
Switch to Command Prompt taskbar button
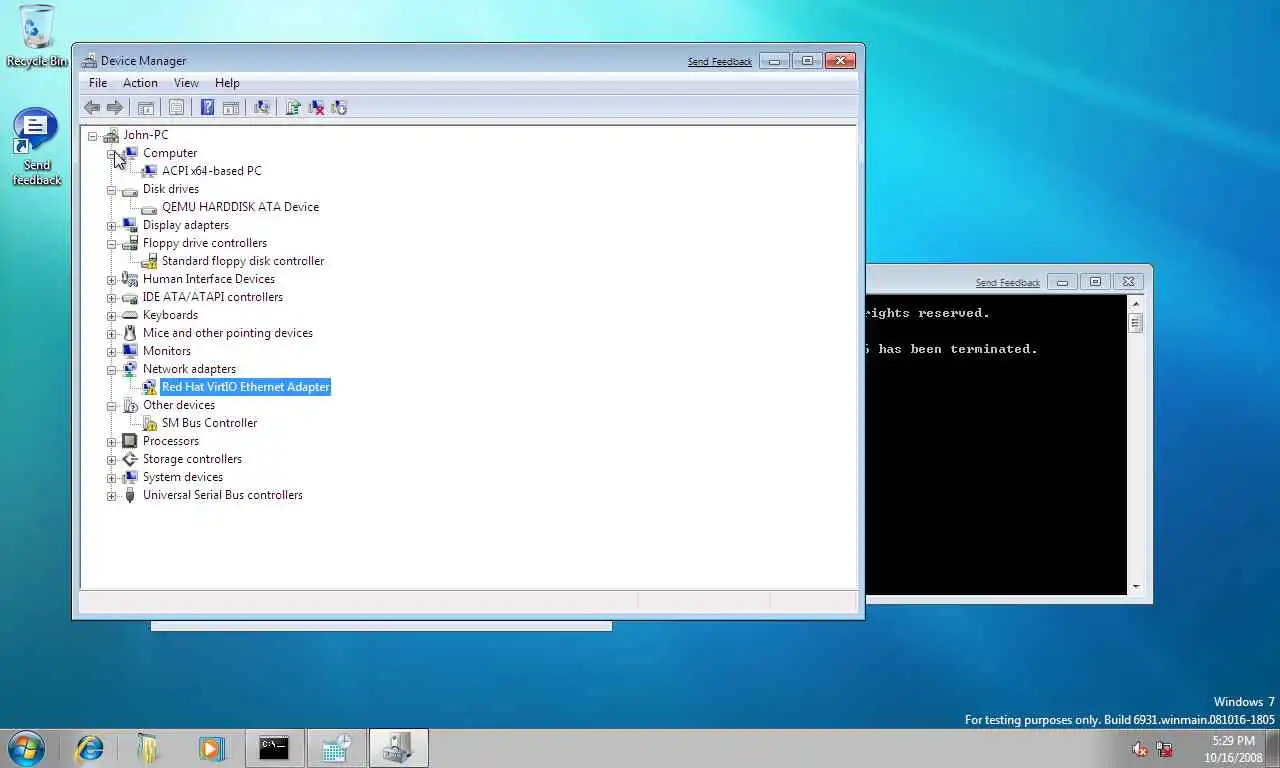(x=274, y=748)
